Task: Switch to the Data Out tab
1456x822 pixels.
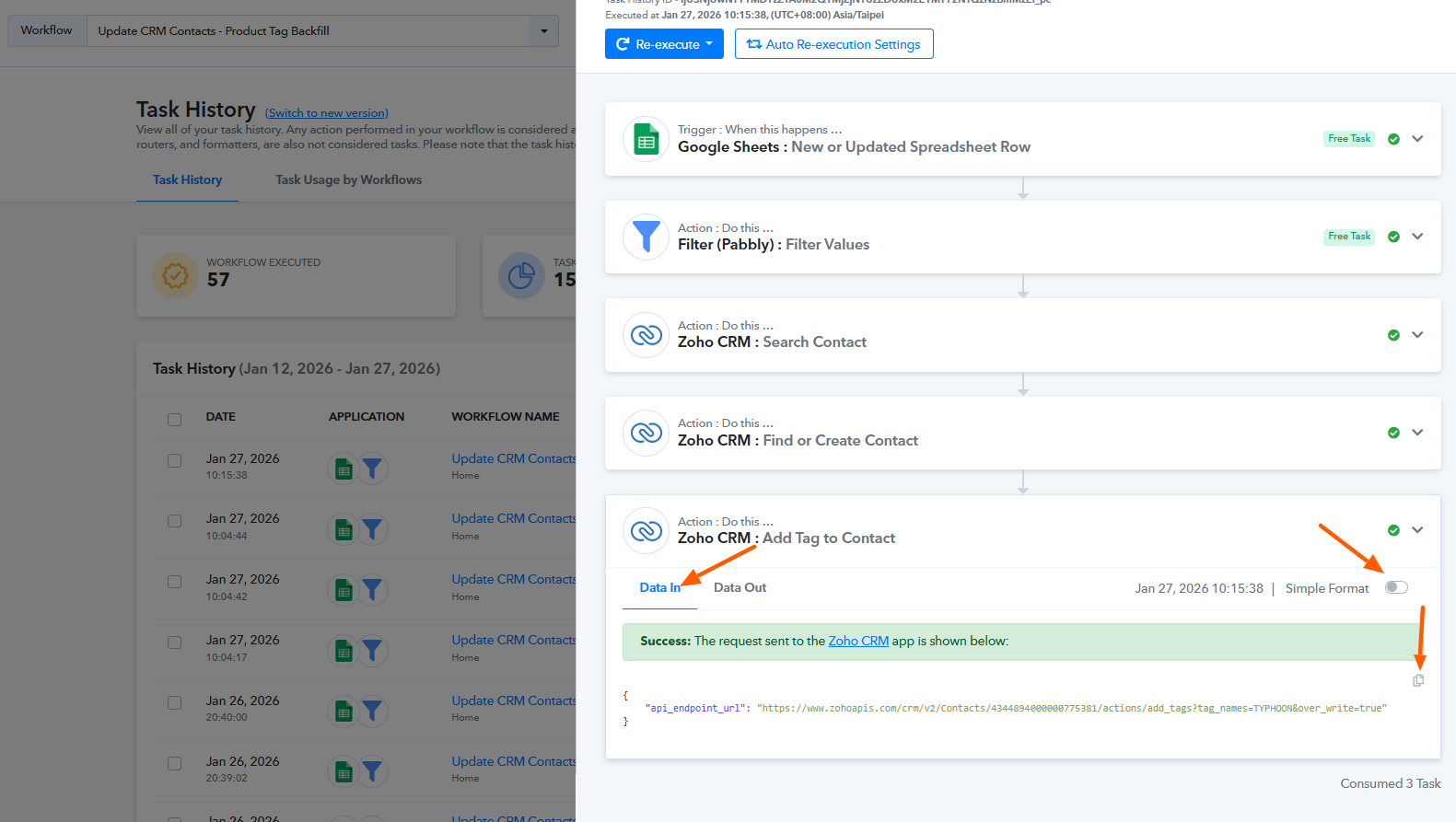Action: point(740,587)
